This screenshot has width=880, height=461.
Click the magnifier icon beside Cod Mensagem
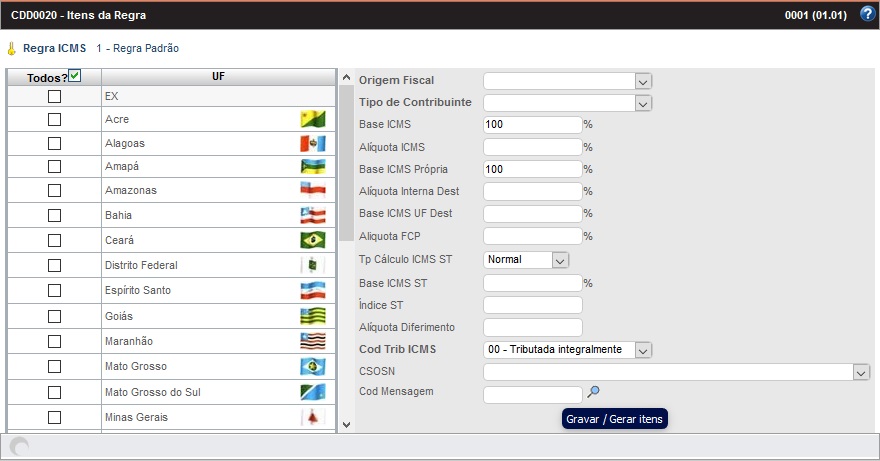[593, 392]
